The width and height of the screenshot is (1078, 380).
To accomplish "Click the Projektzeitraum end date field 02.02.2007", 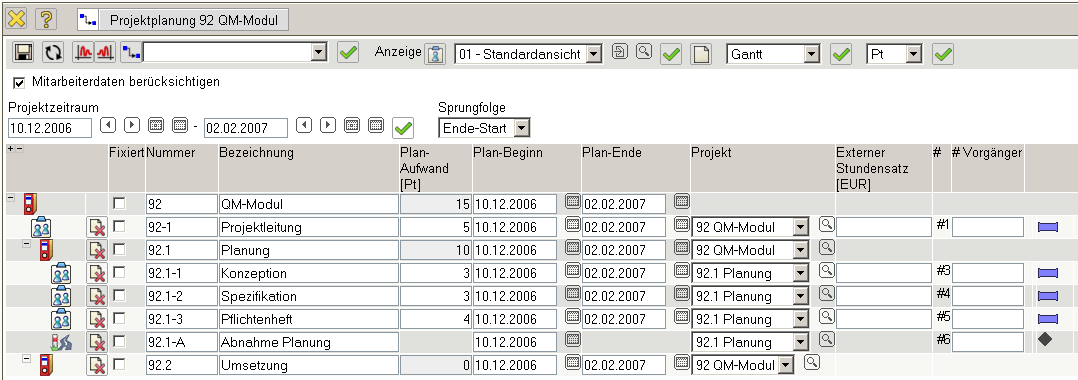I will point(246,128).
